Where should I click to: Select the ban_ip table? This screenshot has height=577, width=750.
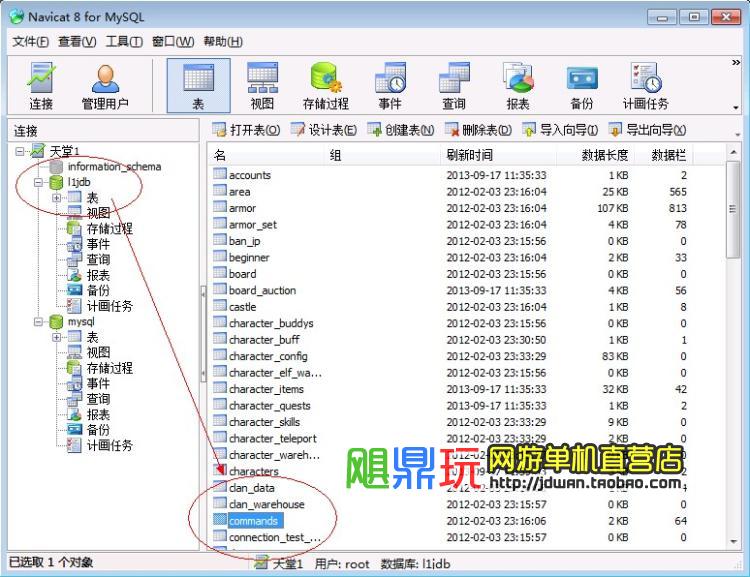[x=244, y=241]
